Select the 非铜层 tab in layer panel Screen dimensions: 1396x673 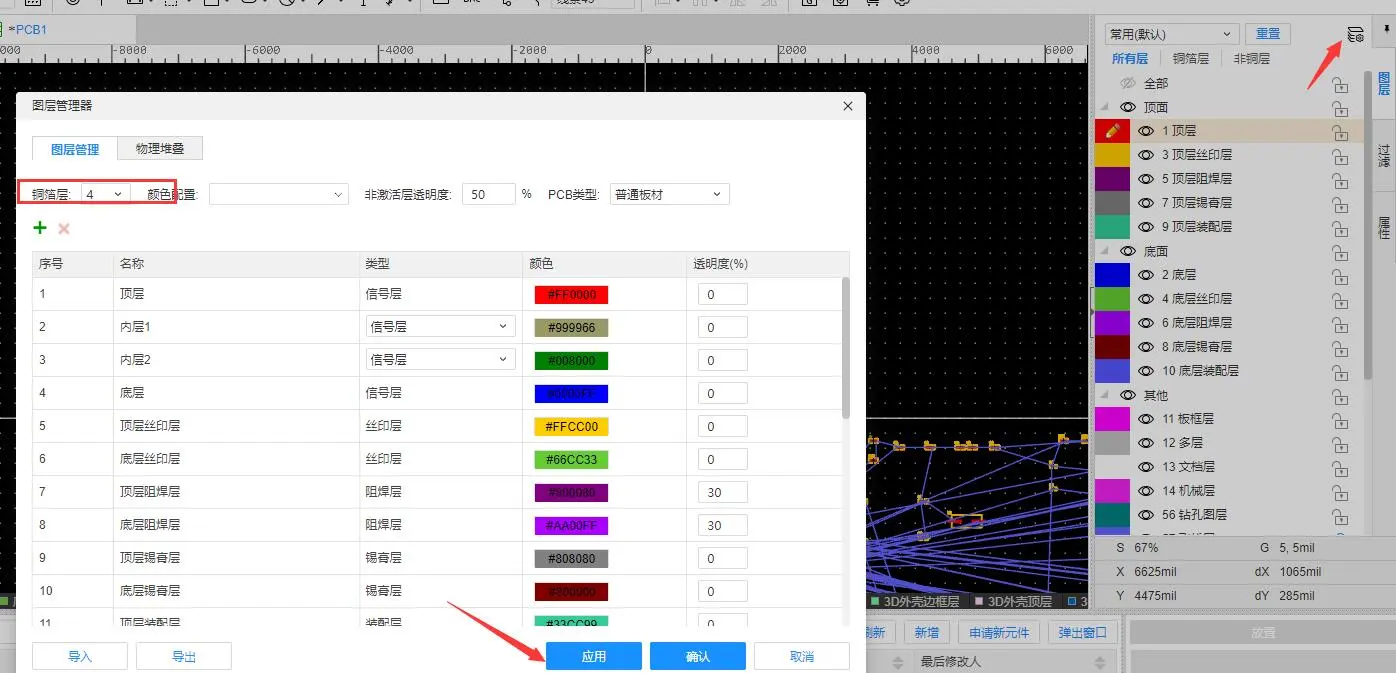(1251, 59)
